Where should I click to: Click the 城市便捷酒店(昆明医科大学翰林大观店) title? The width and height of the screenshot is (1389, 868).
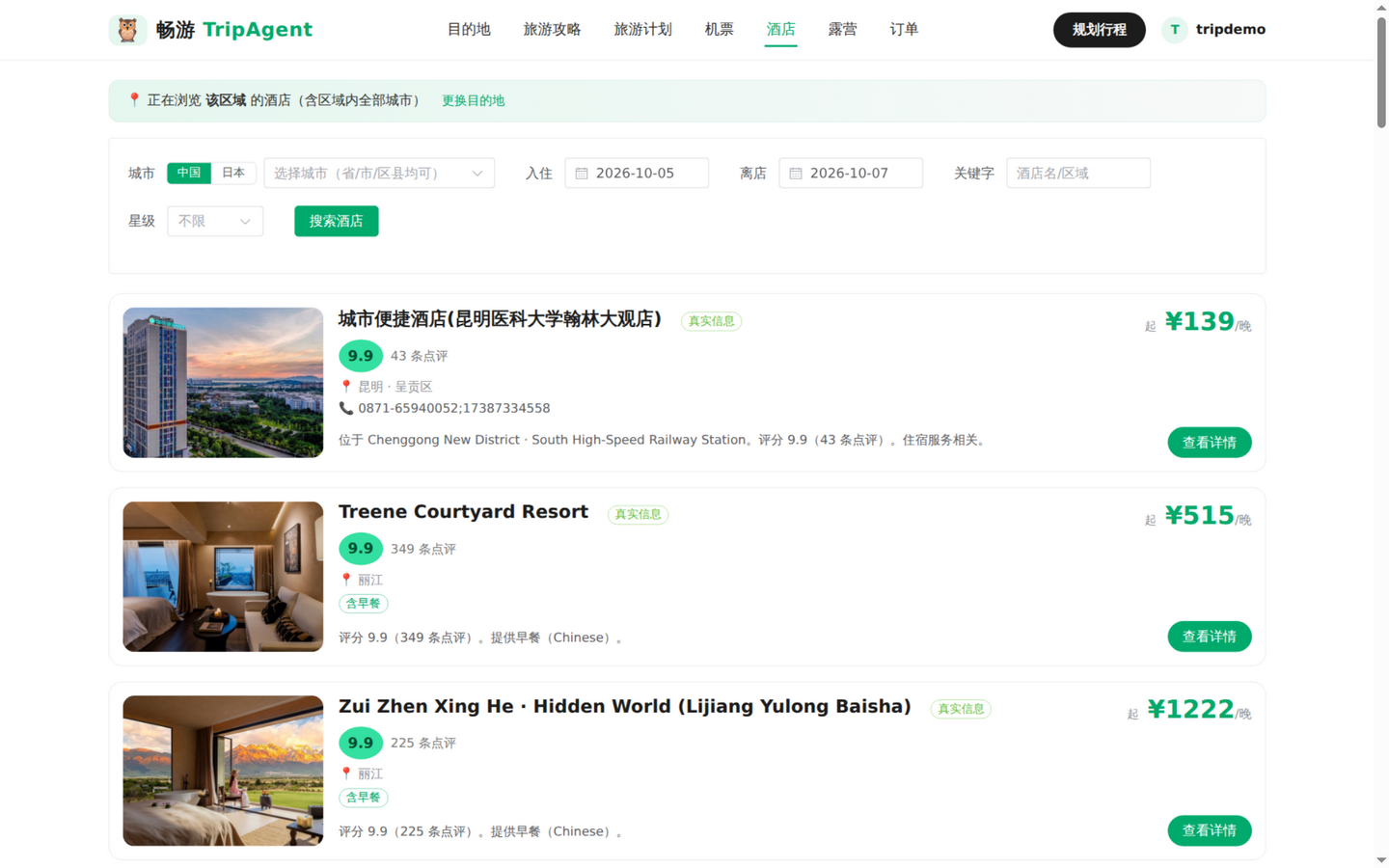click(x=500, y=319)
